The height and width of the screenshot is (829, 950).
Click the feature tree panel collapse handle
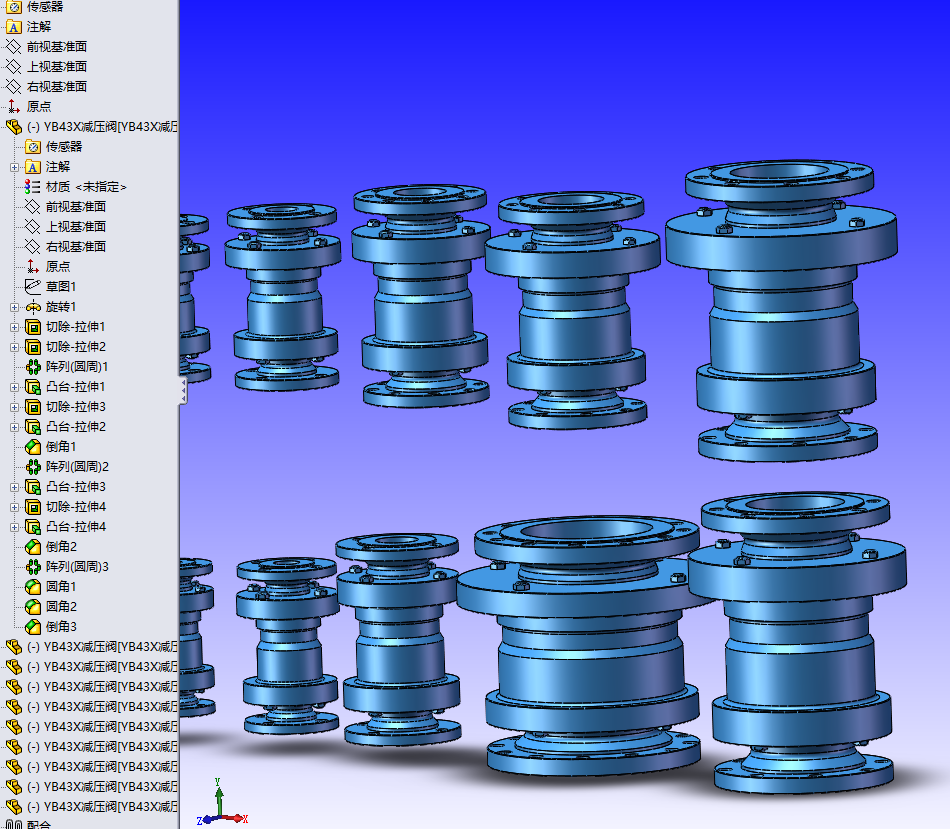click(x=183, y=391)
